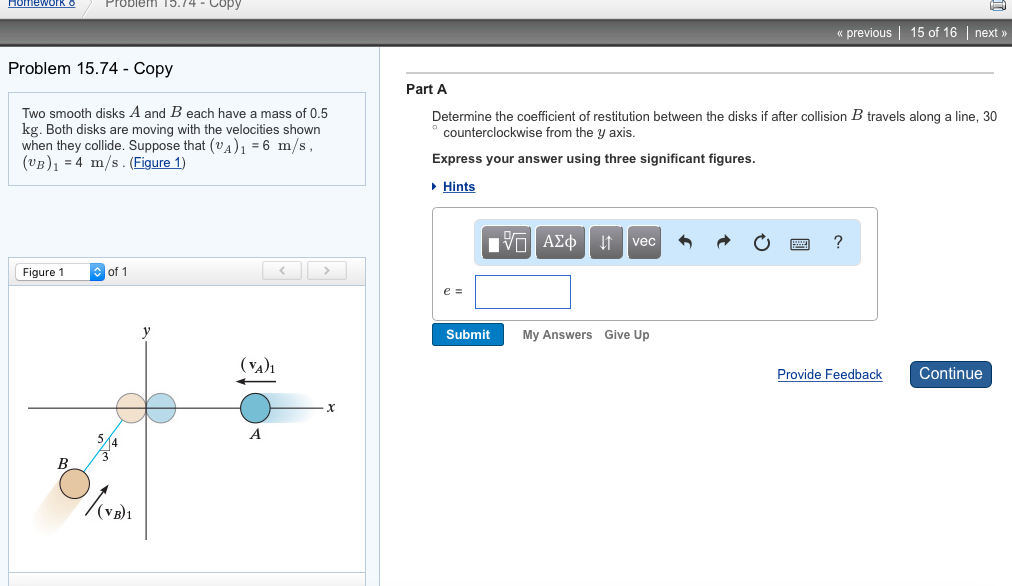1012x586 pixels.
Task: Undo last entry in the answer box
Action: tap(685, 242)
